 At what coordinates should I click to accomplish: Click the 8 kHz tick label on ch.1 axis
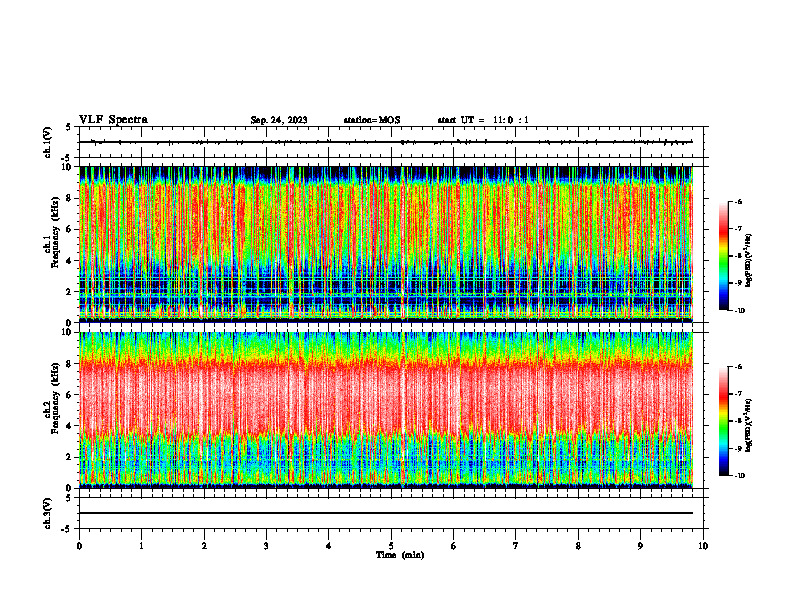69,198
